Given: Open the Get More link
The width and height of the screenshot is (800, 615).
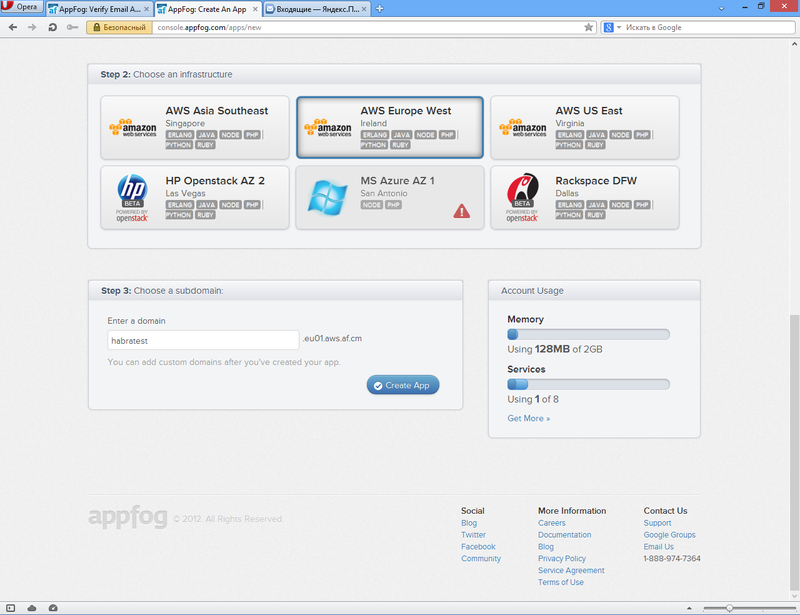Looking at the screenshot, I should (x=529, y=419).
